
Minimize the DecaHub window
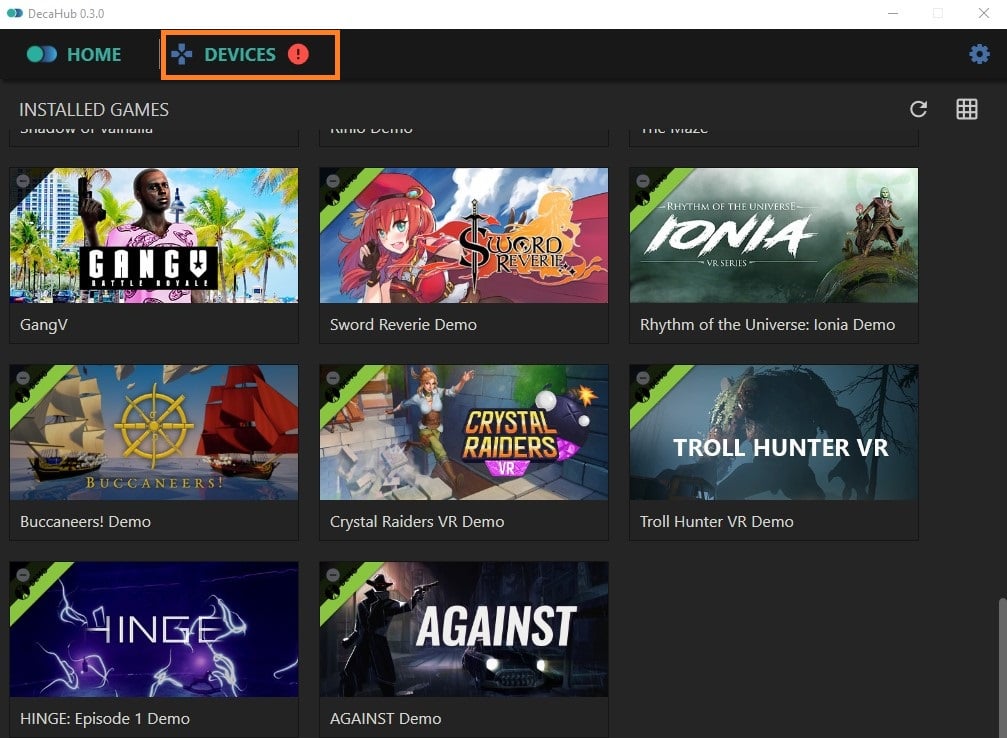[893, 13]
